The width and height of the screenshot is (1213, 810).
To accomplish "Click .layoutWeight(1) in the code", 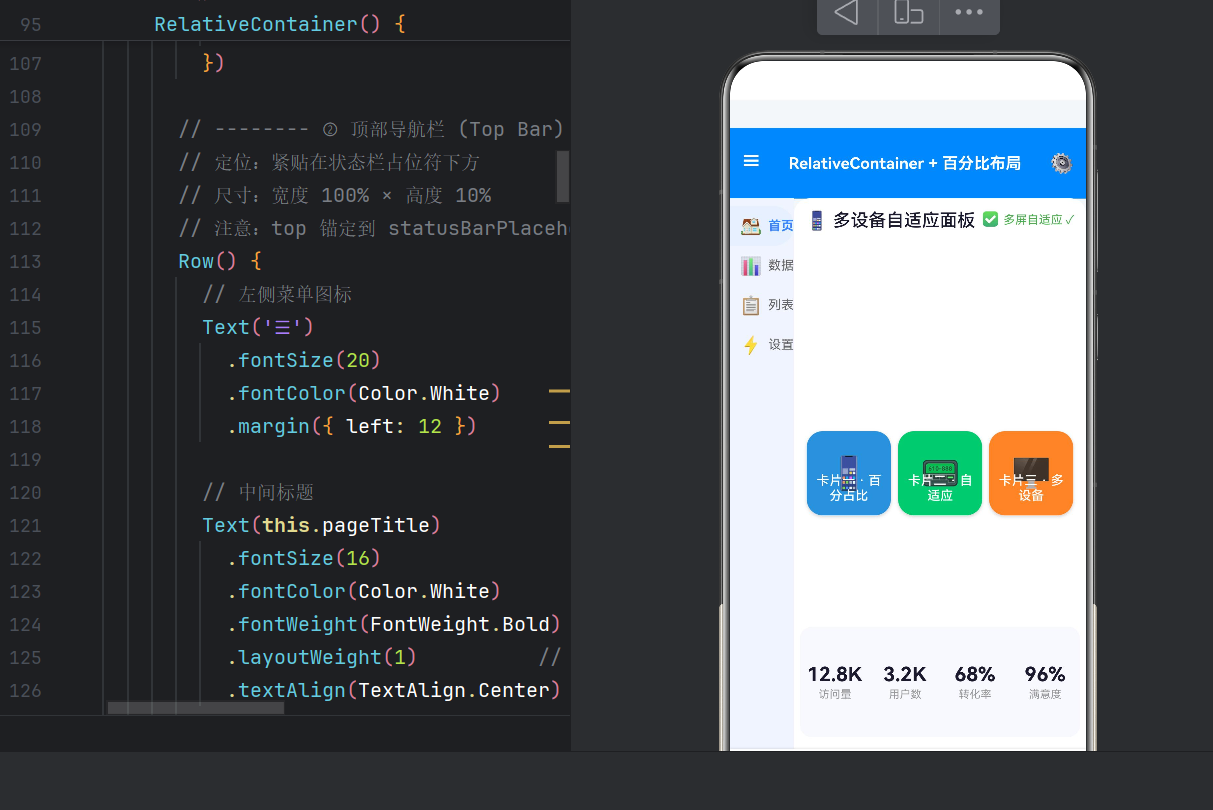I will click(x=322, y=657).
